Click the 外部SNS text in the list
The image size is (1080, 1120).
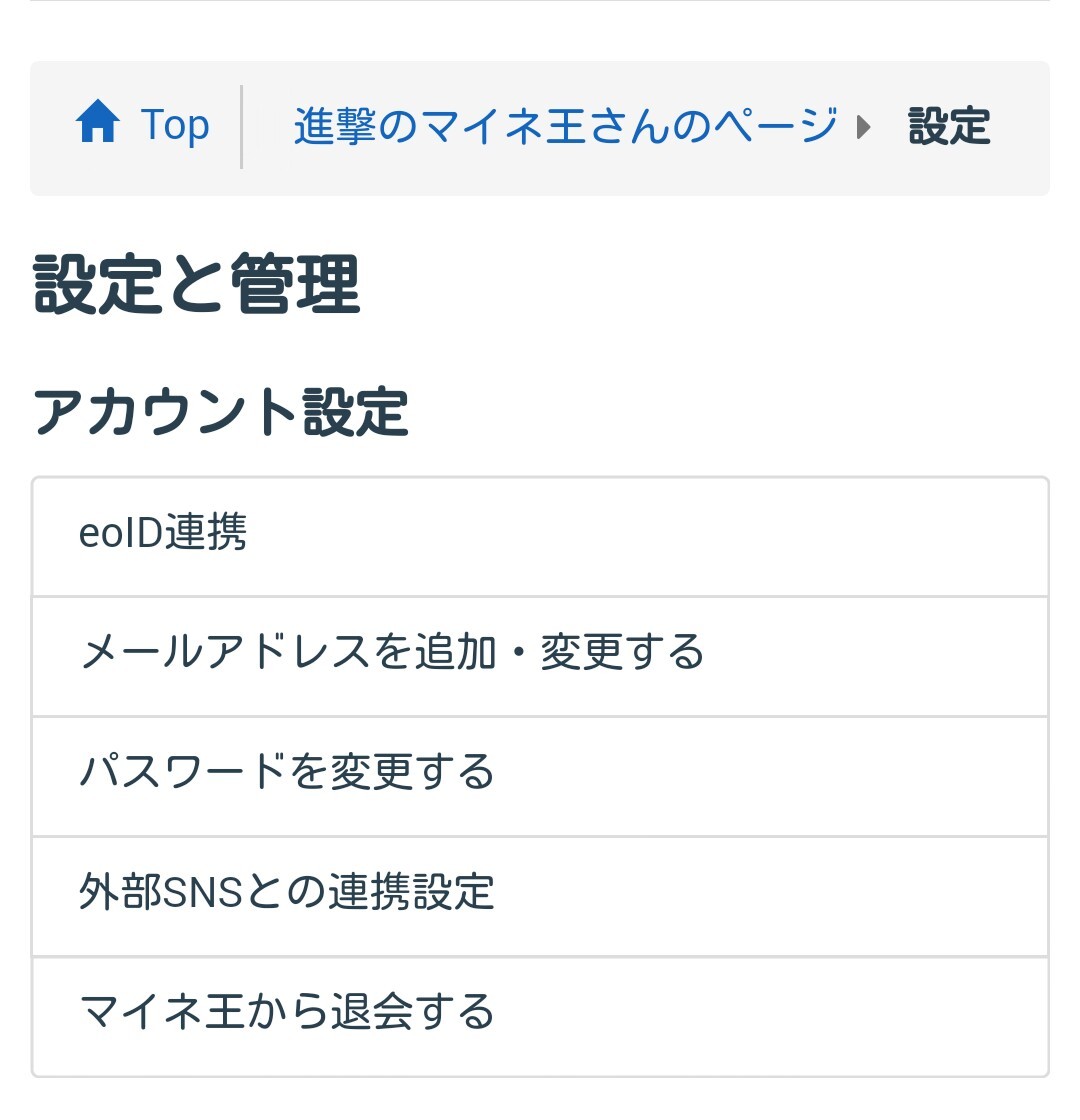[x=160, y=894]
